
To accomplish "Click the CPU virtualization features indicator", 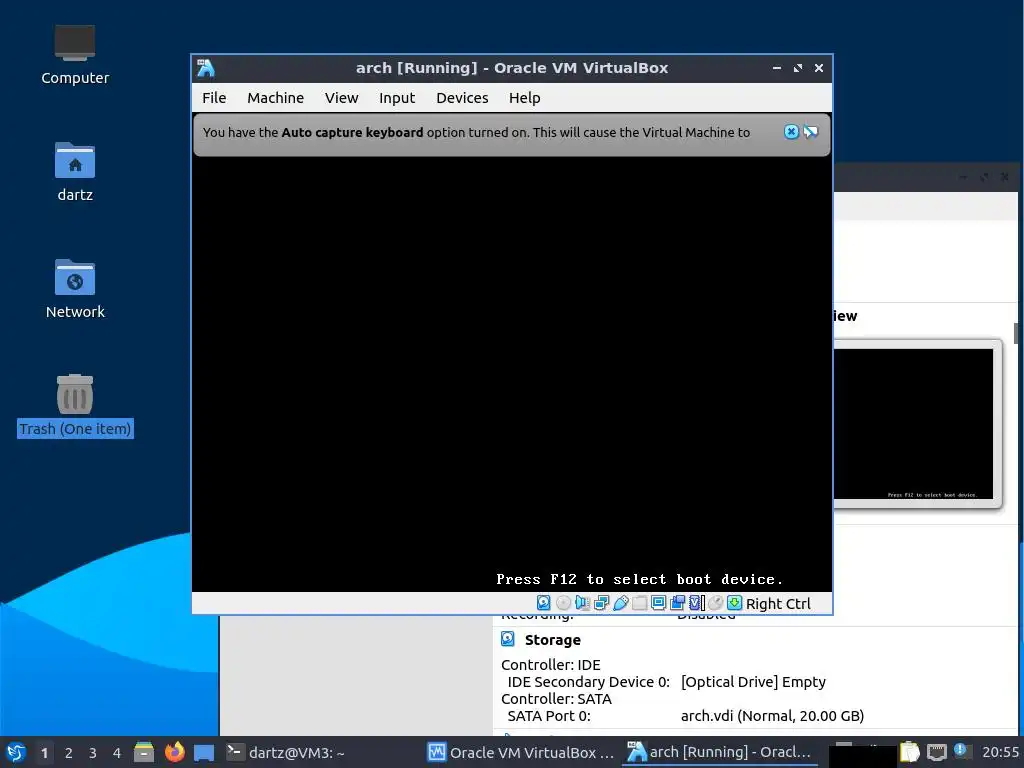I will (x=697, y=603).
